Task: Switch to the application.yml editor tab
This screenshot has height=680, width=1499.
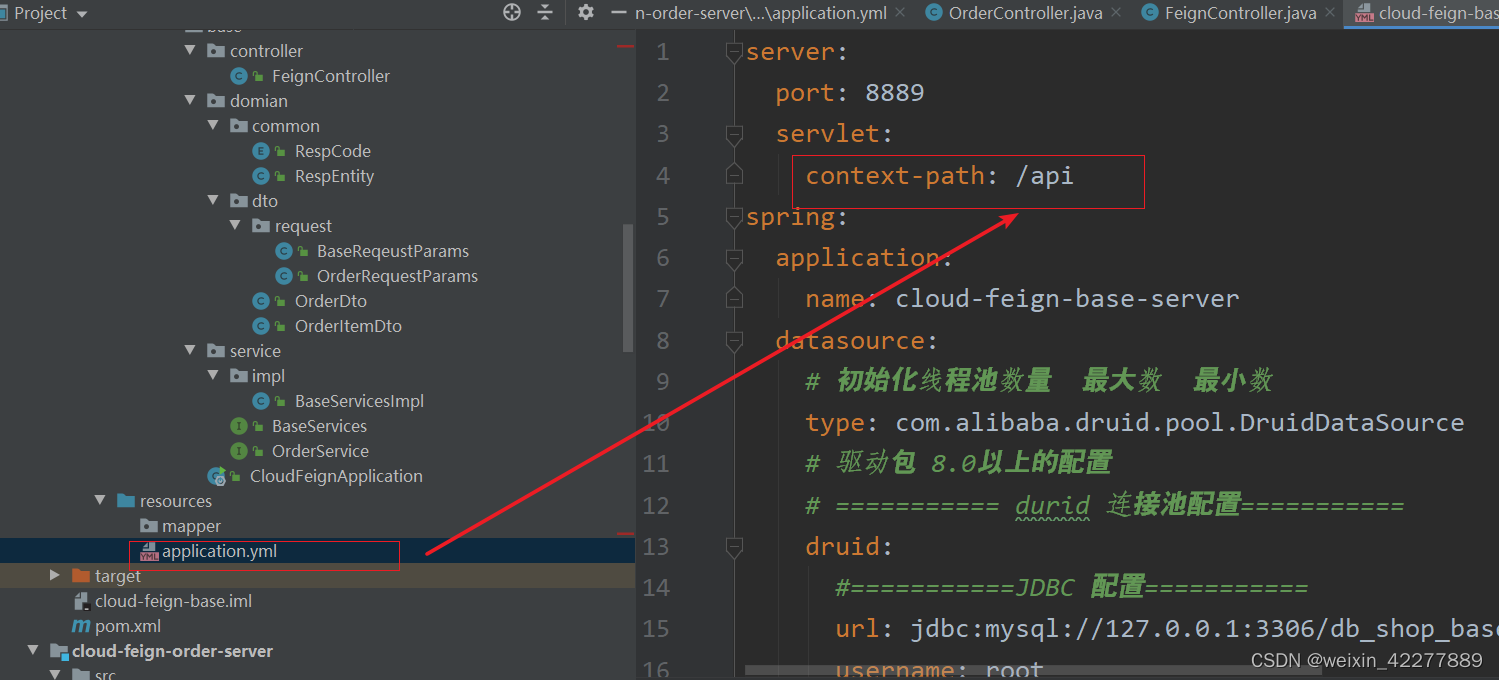Action: (x=760, y=13)
